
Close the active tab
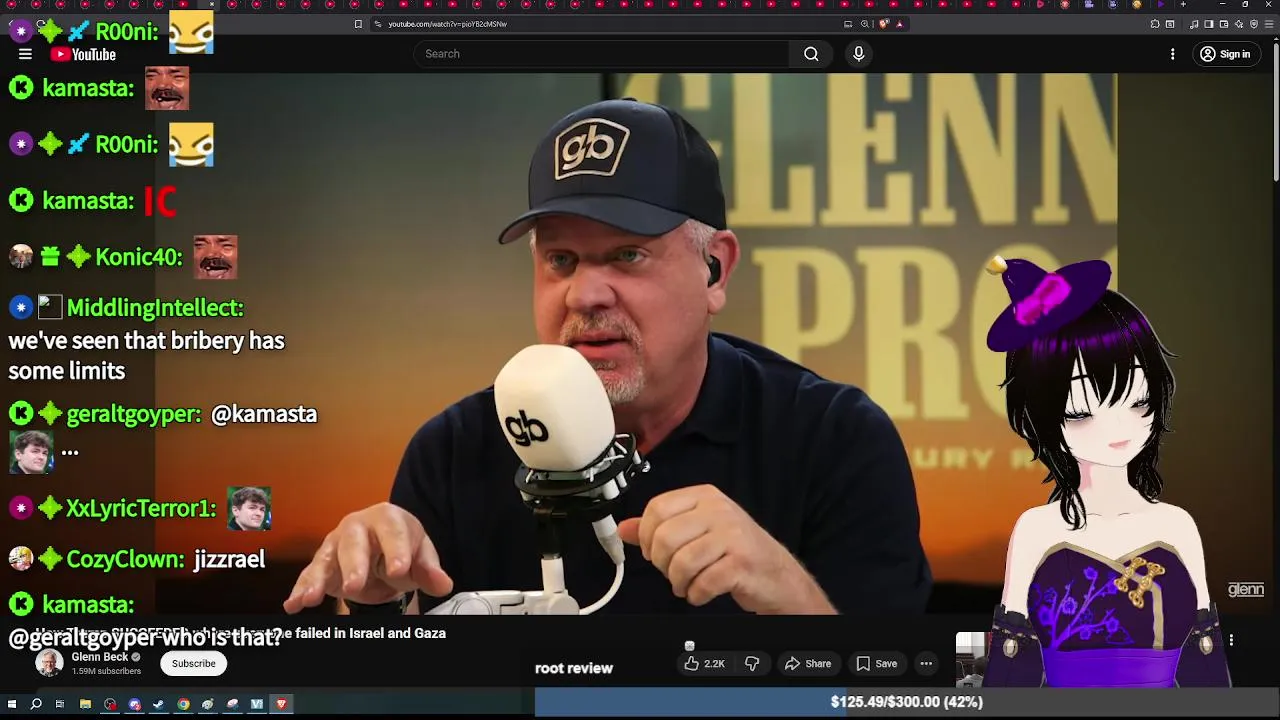pyautogui.click(x=211, y=4)
